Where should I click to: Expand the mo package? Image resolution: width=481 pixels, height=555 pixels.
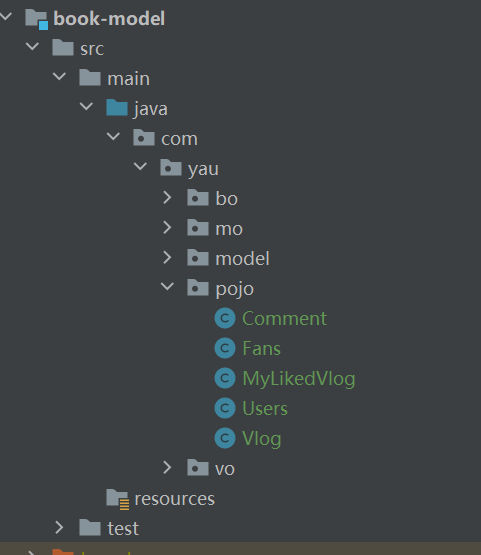pos(167,228)
